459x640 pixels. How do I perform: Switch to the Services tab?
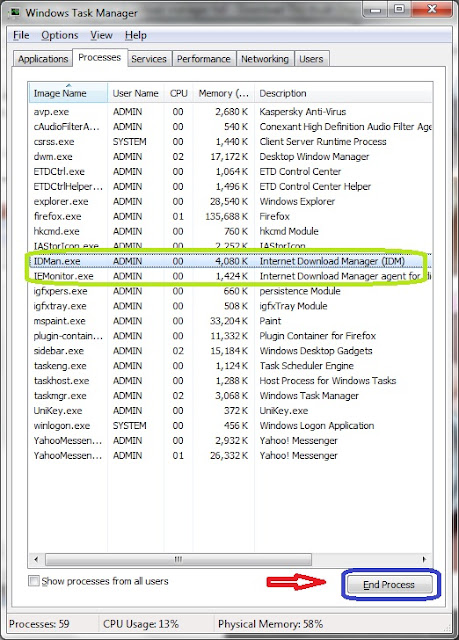point(149,59)
